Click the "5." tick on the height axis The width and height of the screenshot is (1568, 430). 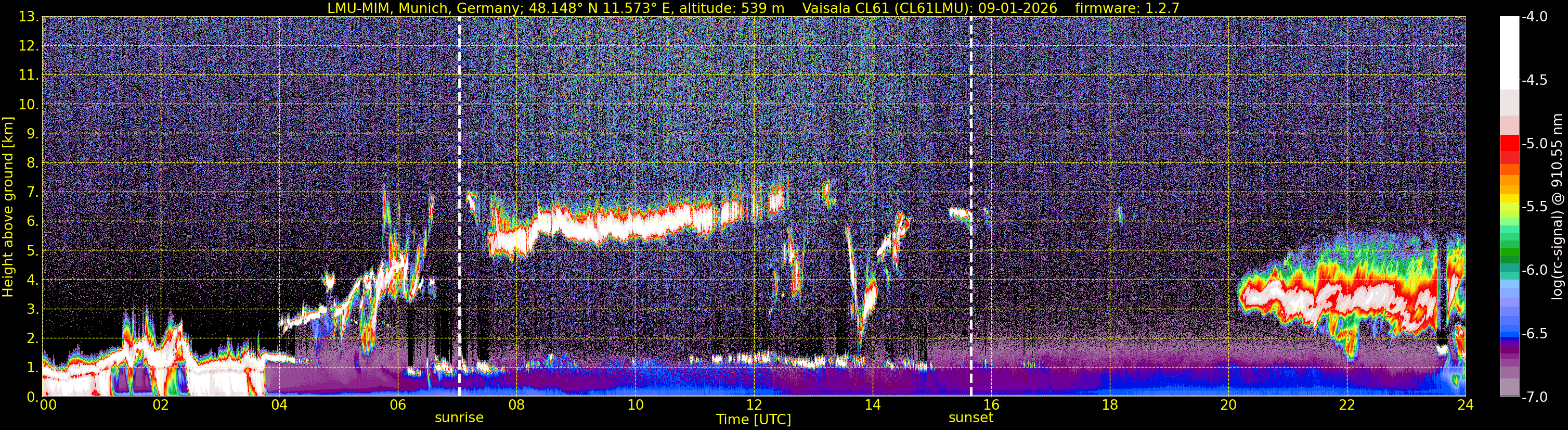click(32, 251)
